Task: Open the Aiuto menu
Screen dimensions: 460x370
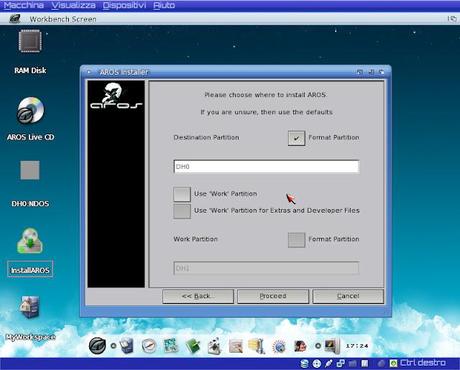Action: [x=164, y=5]
